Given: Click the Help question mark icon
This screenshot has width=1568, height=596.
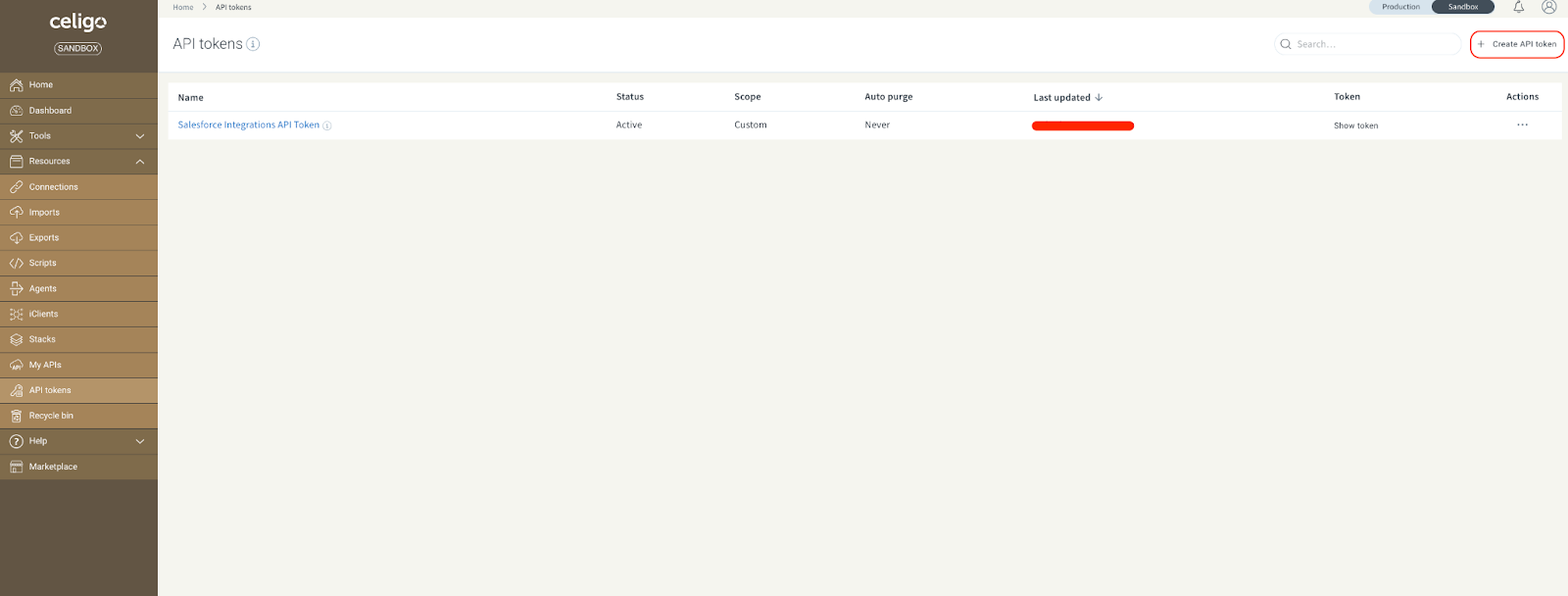Looking at the screenshot, I should point(17,441).
